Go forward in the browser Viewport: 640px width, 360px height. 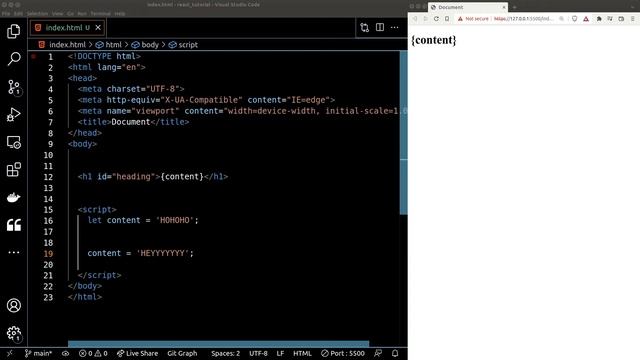click(425, 19)
